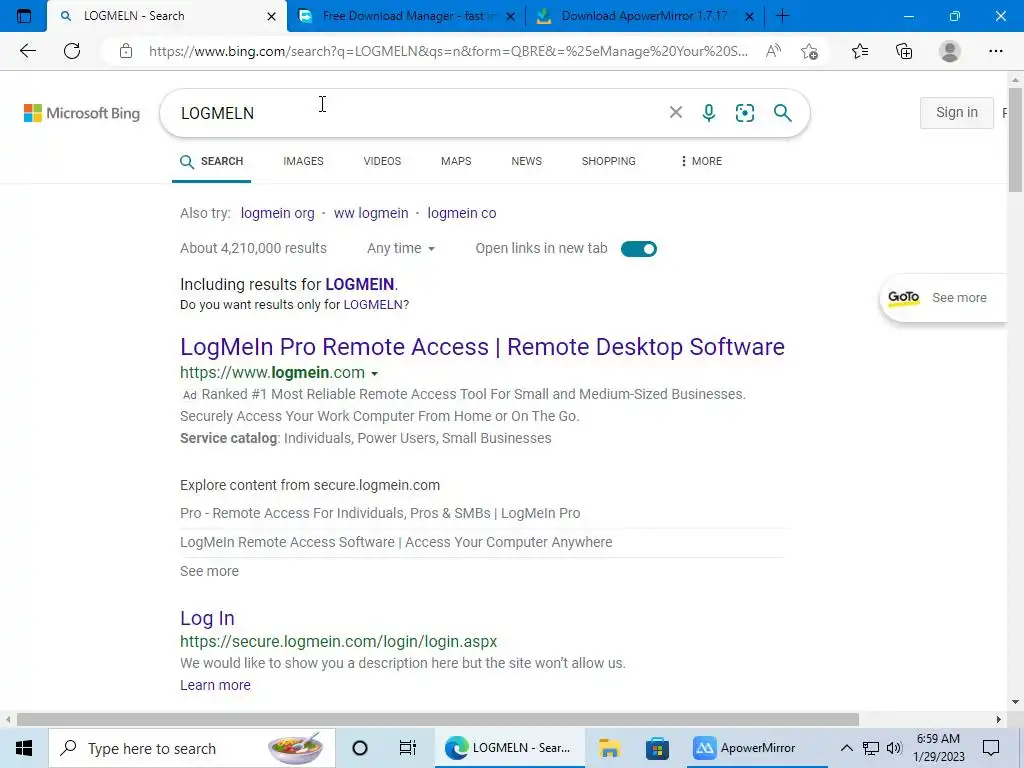Close the Free Download Manager tab
The width and height of the screenshot is (1024, 768).
point(511,16)
